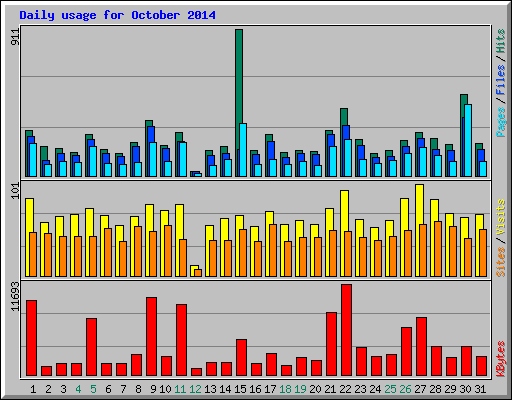Click the red KBytes bar for day 11
The width and height of the screenshot is (512, 400).
181,340
